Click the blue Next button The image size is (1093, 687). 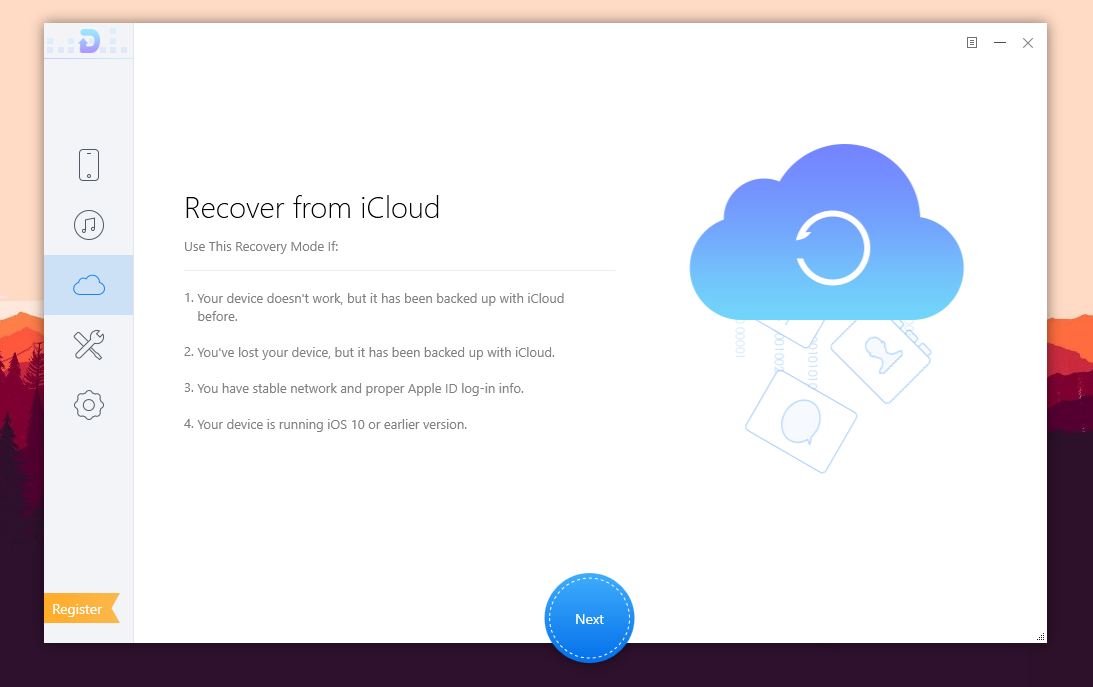(x=589, y=619)
